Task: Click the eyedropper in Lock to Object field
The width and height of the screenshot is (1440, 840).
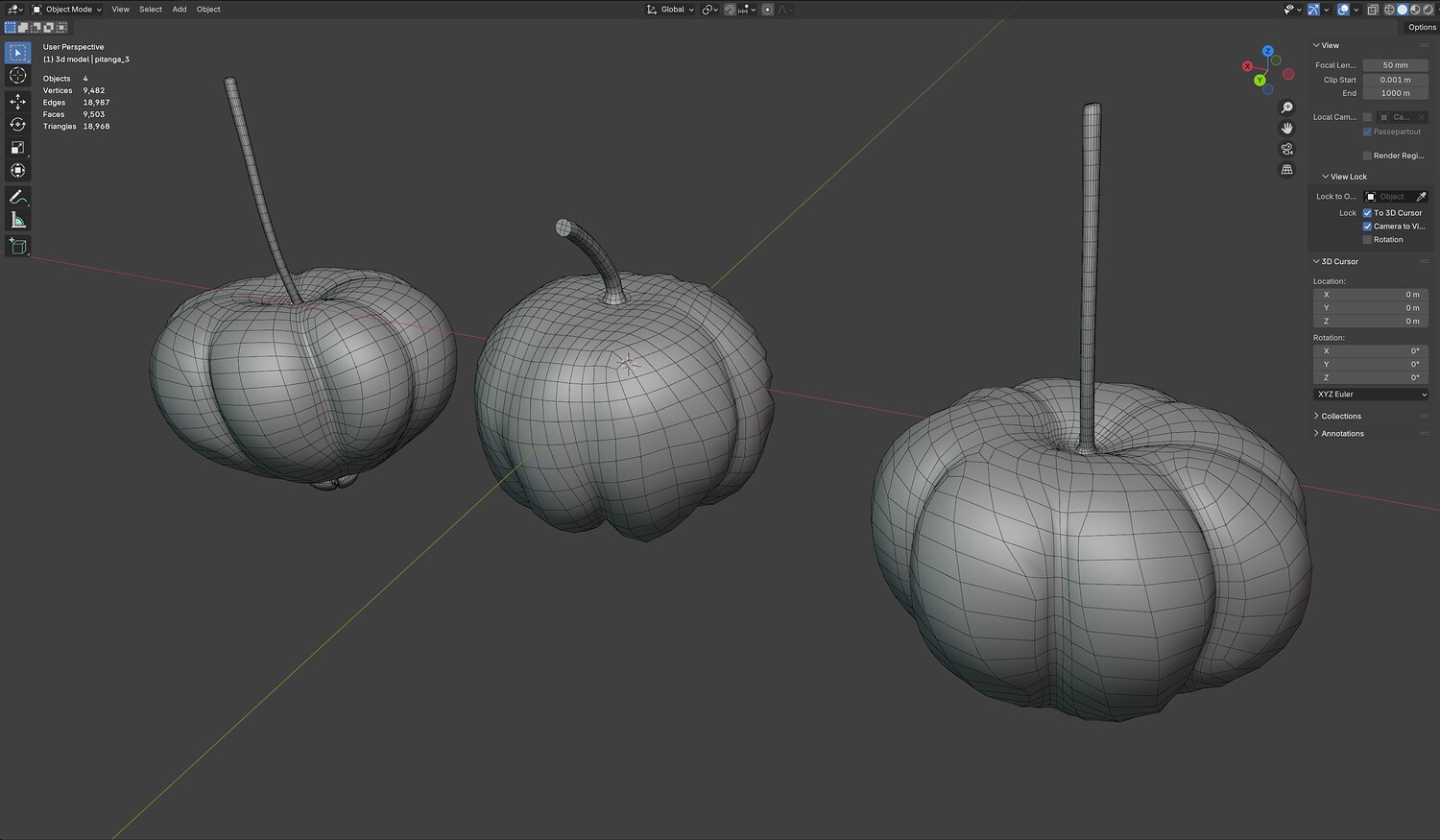Action: 1422,197
